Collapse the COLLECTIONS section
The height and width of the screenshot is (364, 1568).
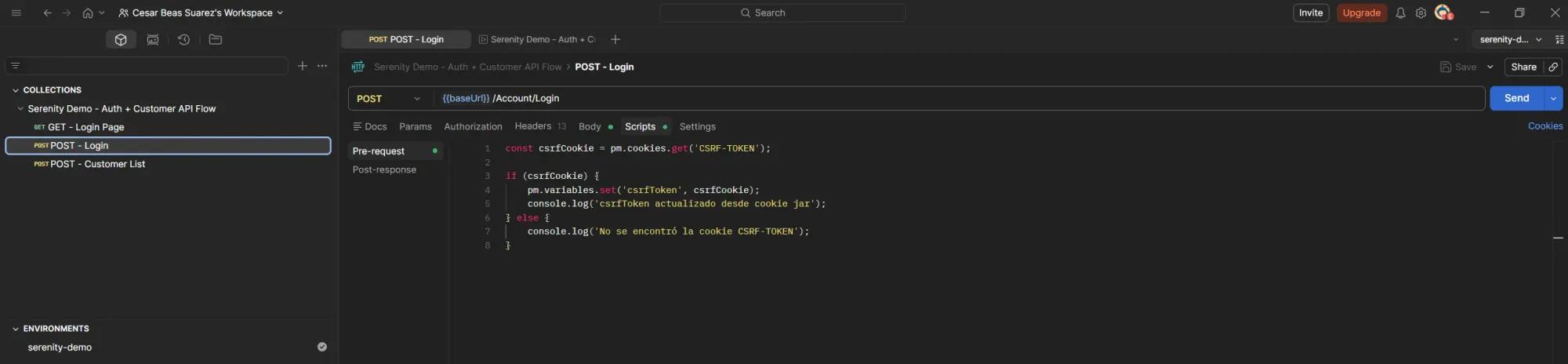click(16, 90)
